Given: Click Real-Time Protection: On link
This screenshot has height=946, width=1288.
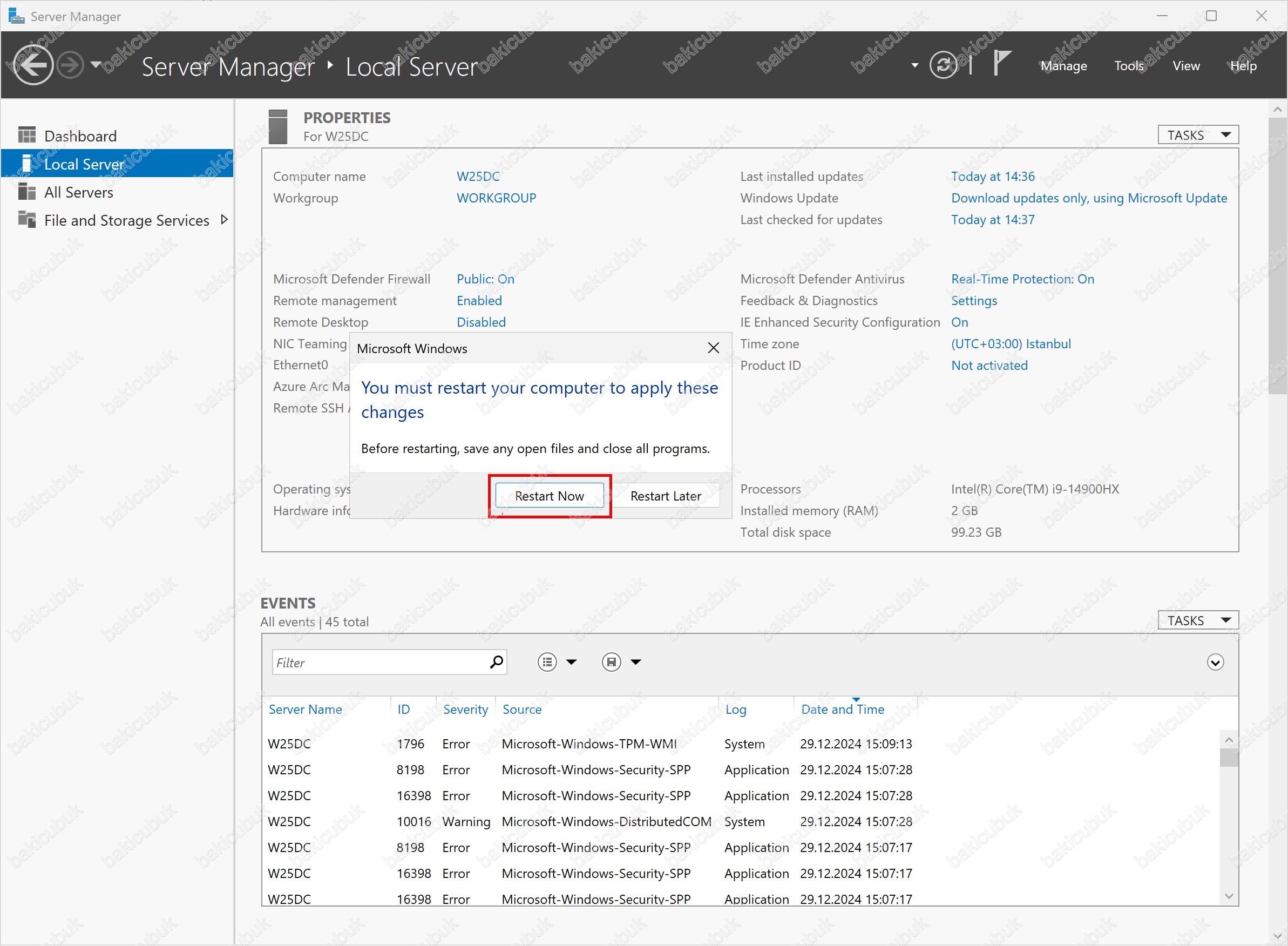Looking at the screenshot, I should click(x=1022, y=279).
